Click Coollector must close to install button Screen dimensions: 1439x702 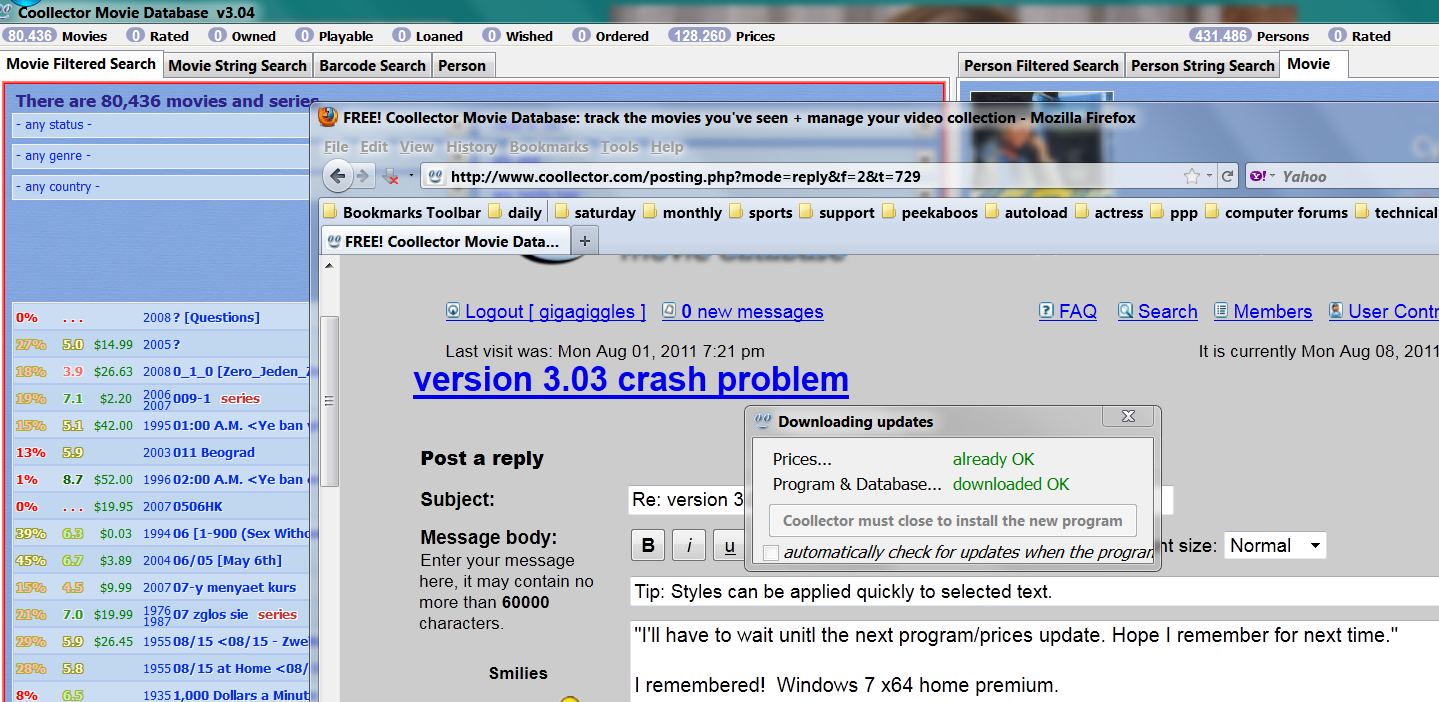953,521
